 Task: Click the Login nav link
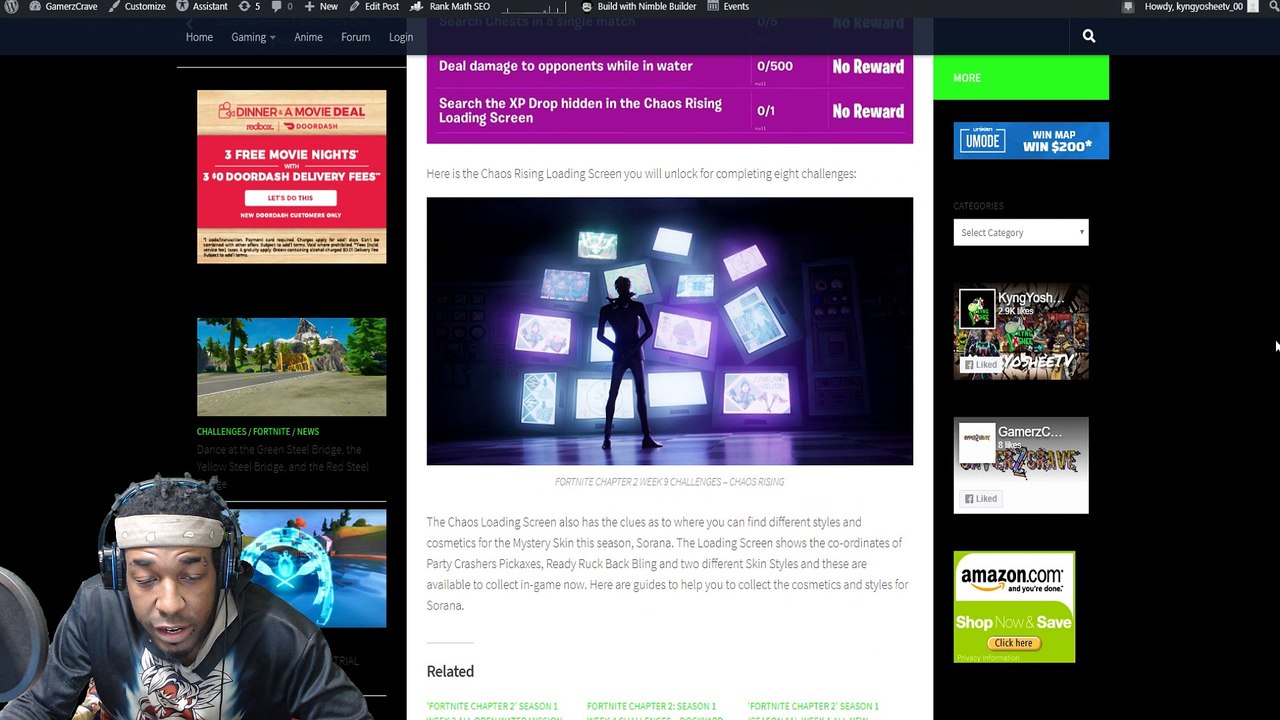point(401,37)
